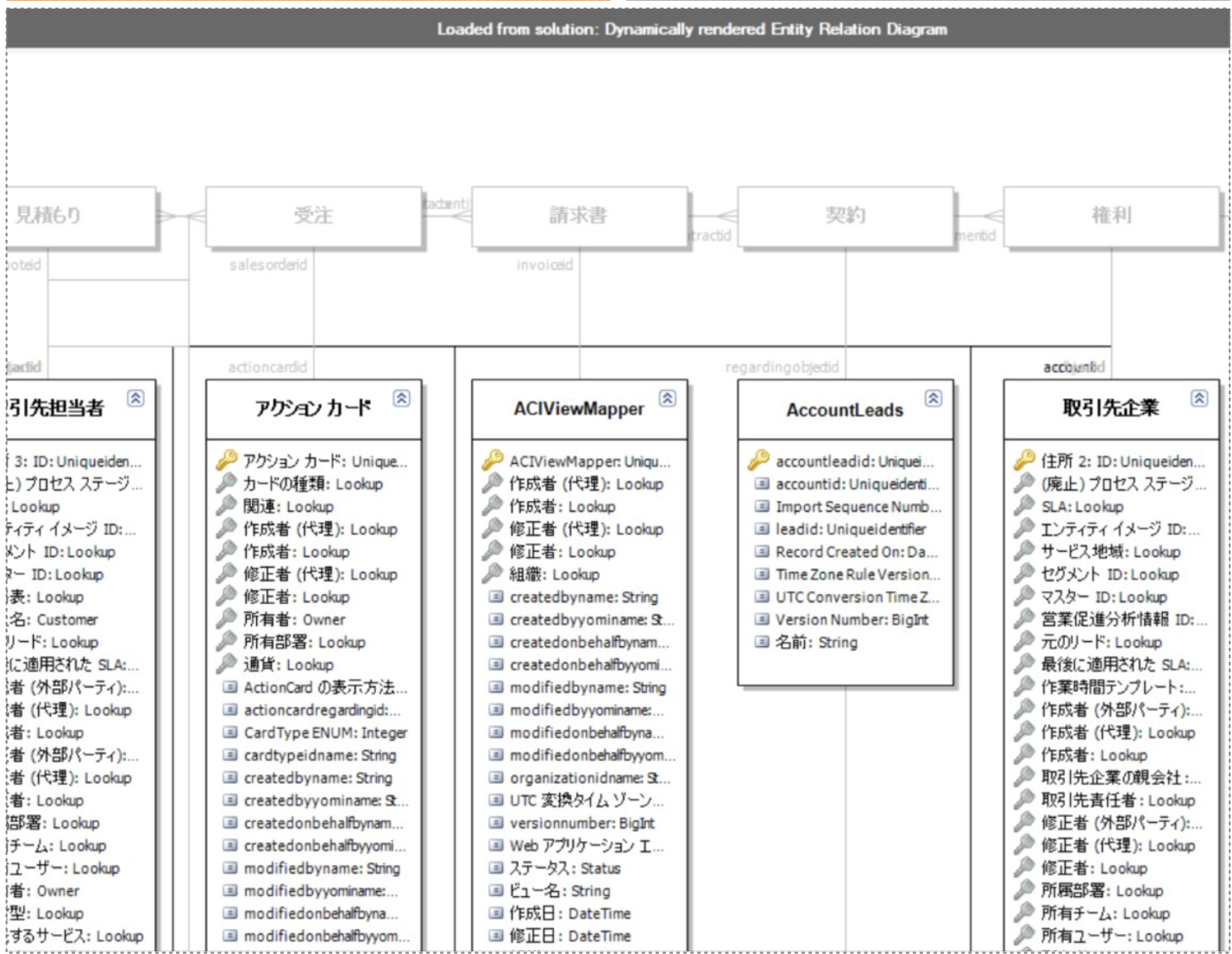The image size is (1232, 954).
Task: Select the 名前: String attribute in AccountLeads
Action: click(815, 642)
